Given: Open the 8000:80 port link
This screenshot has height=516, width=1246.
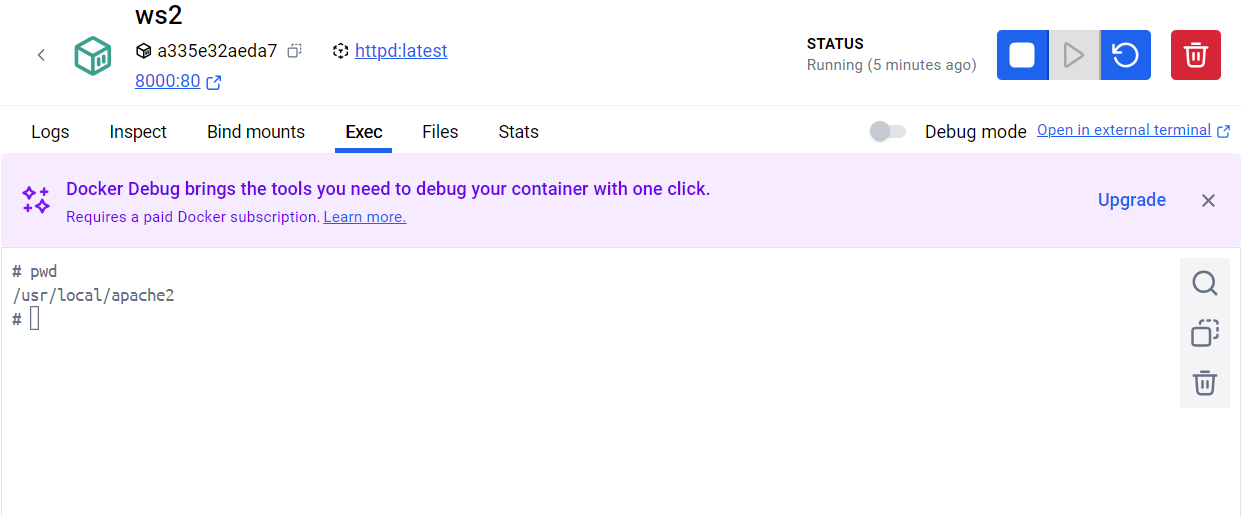Looking at the screenshot, I should [x=168, y=82].
